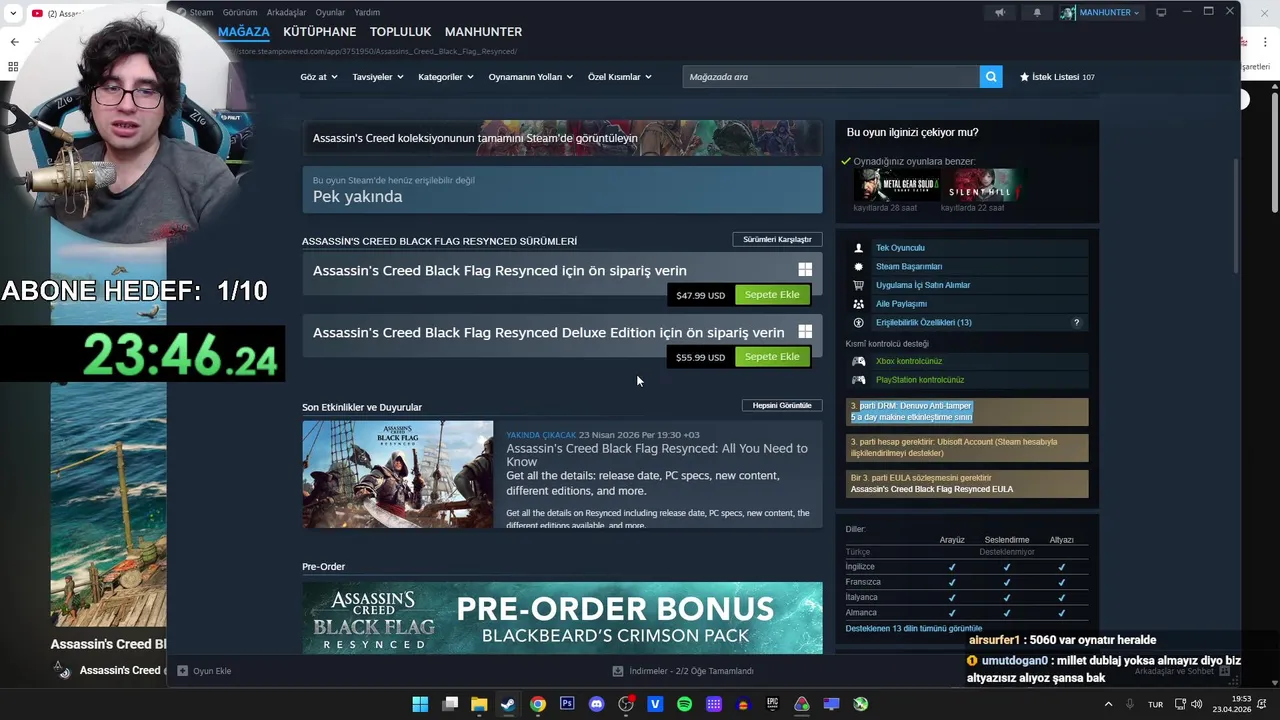
Task: Open the Görünüm menu
Action: tap(240, 13)
